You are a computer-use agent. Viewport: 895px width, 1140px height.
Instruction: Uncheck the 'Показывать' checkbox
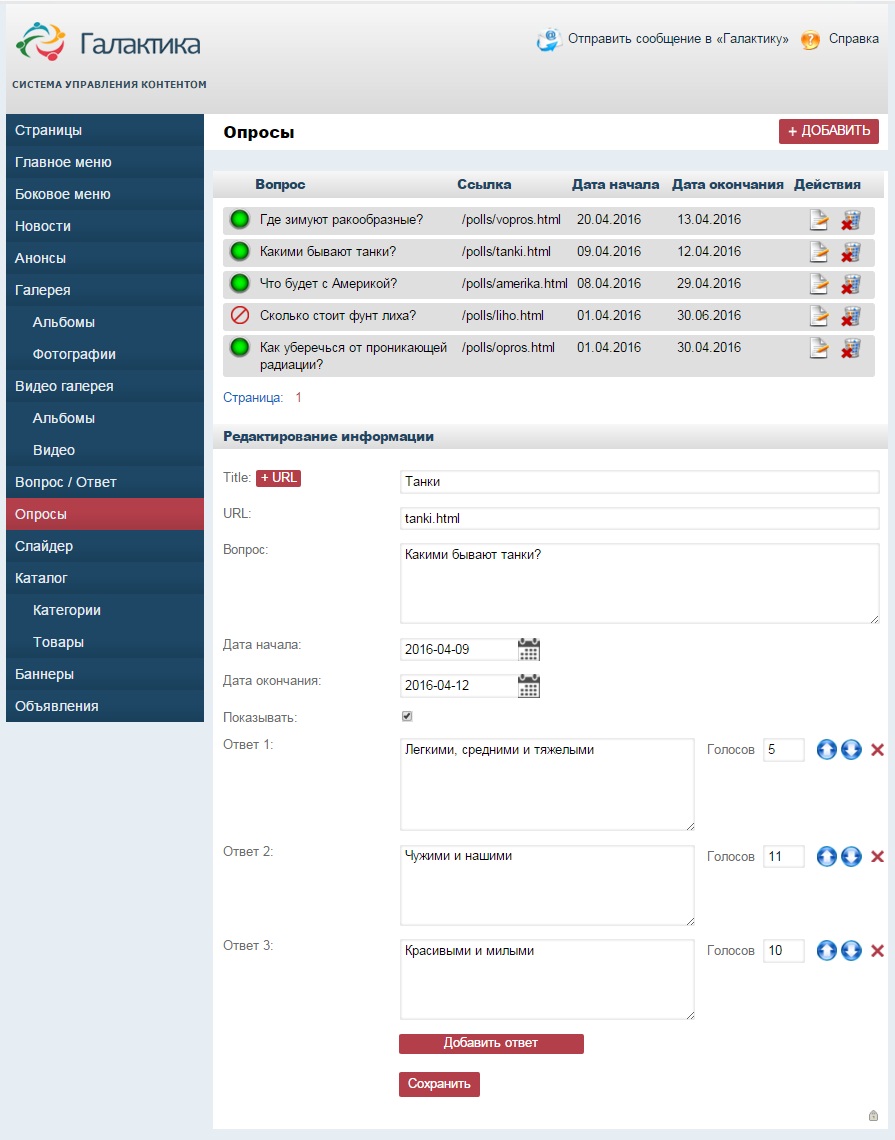(407, 716)
